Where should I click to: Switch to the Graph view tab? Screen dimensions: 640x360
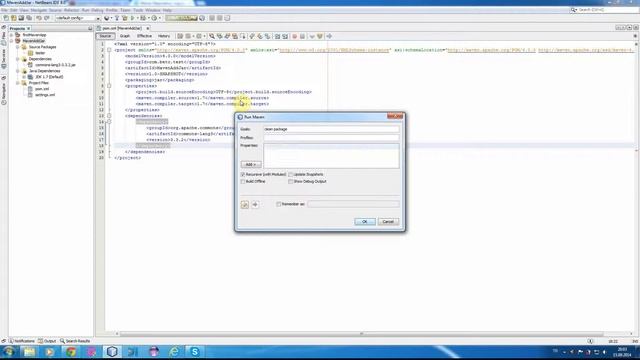[x=124, y=36]
